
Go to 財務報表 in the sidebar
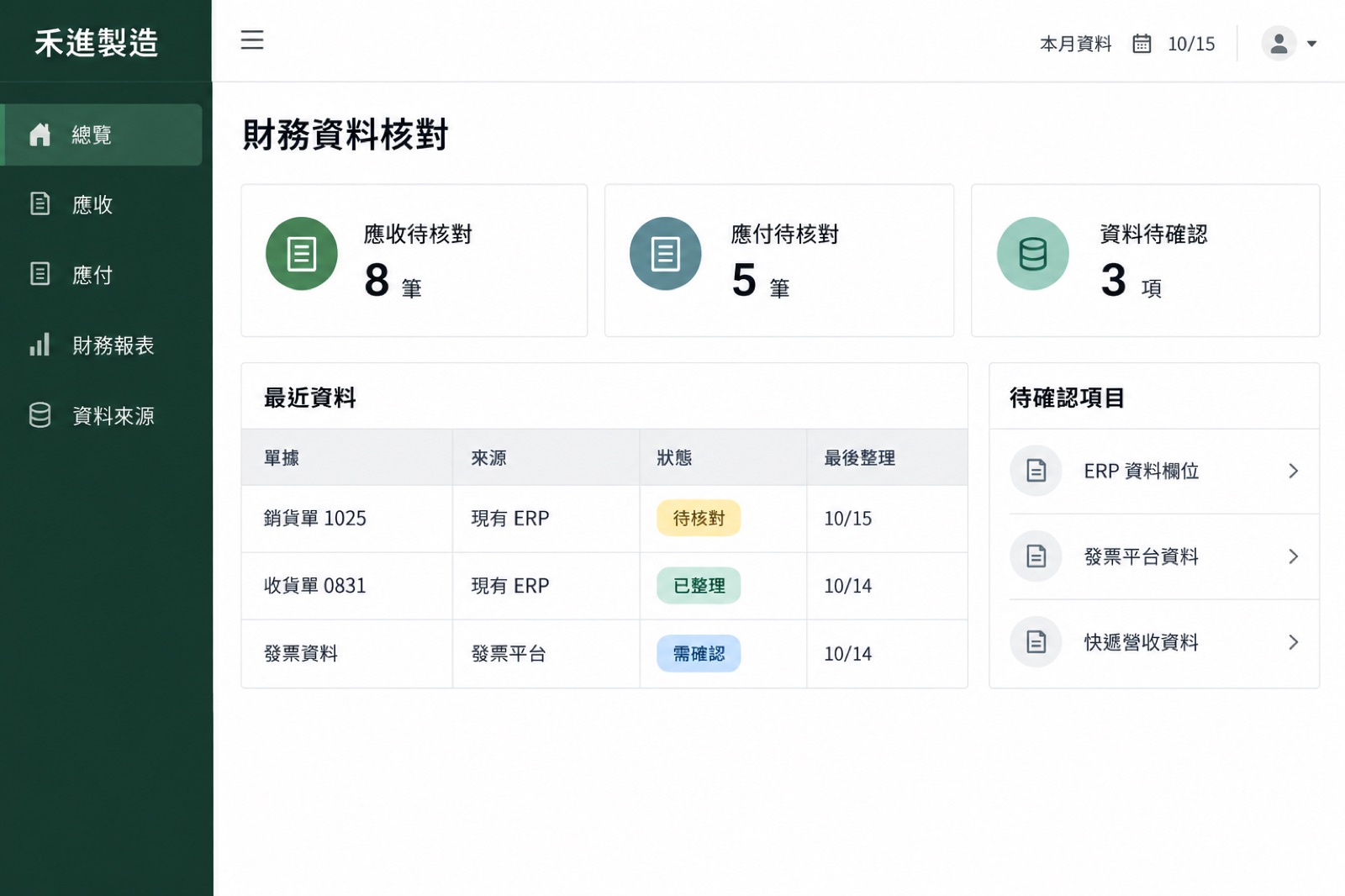click(x=103, y=345)
